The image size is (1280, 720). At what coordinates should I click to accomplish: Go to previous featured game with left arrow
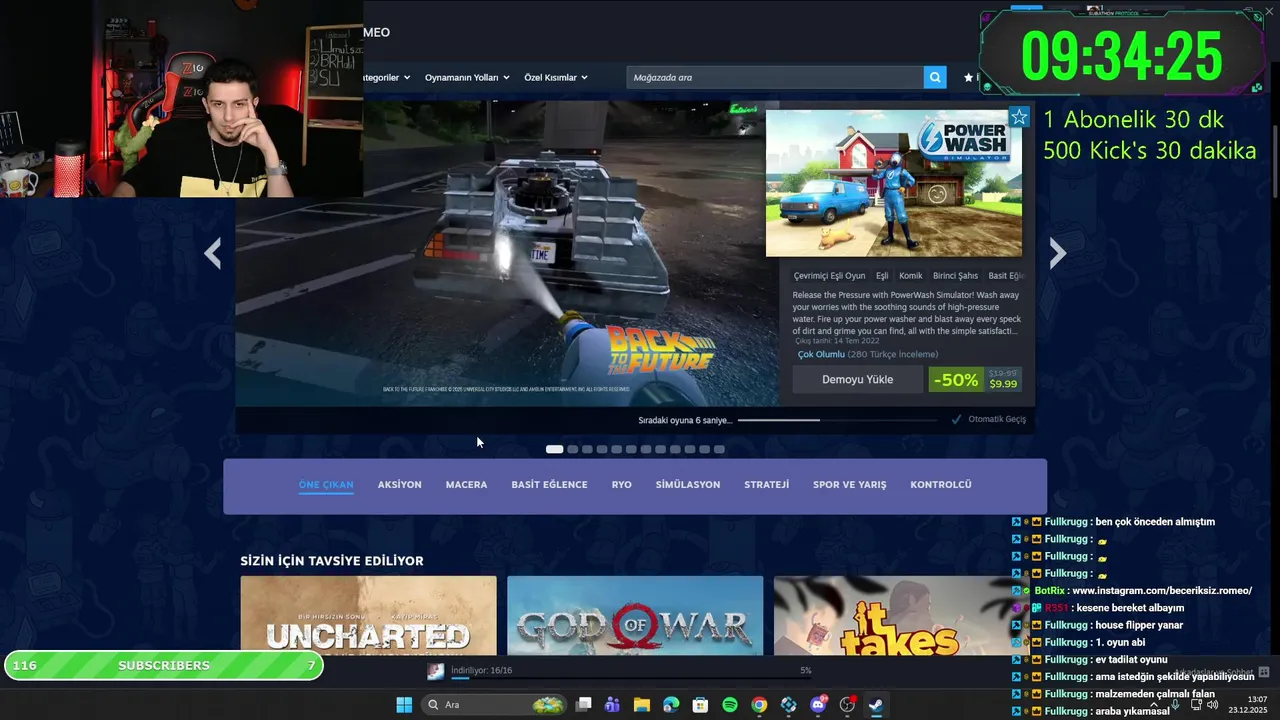(x=212, y=254)
